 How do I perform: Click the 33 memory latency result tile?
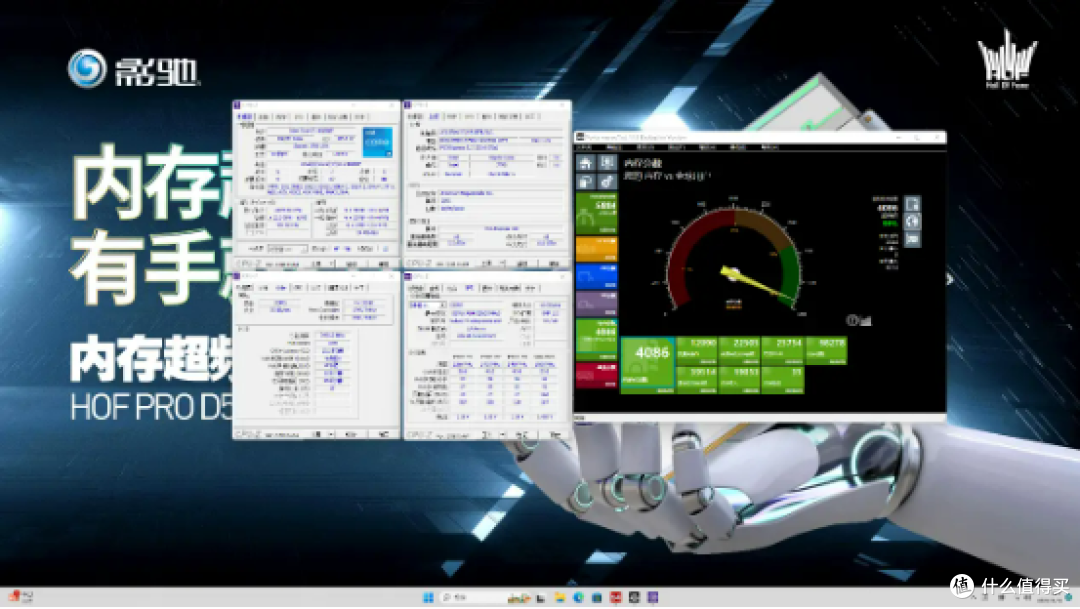coord(782,380)
